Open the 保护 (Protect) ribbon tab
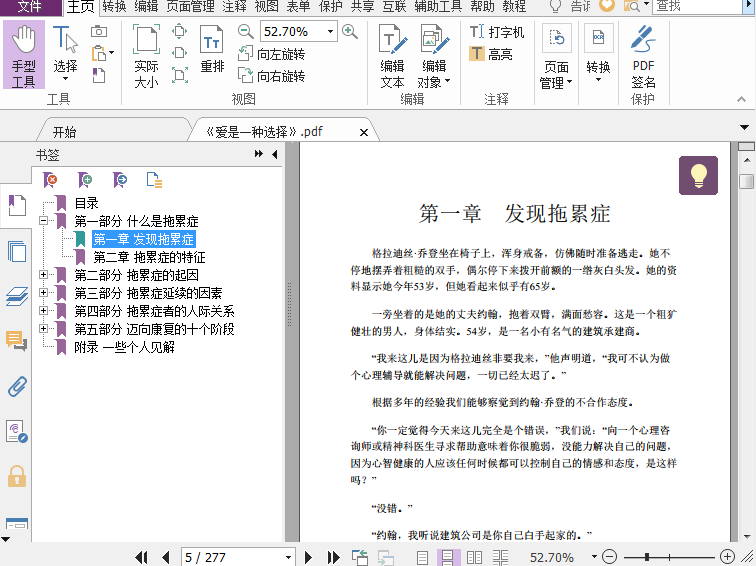Image resolution: width=756 pixels, height=566 pixels. (x=330, y=6)
